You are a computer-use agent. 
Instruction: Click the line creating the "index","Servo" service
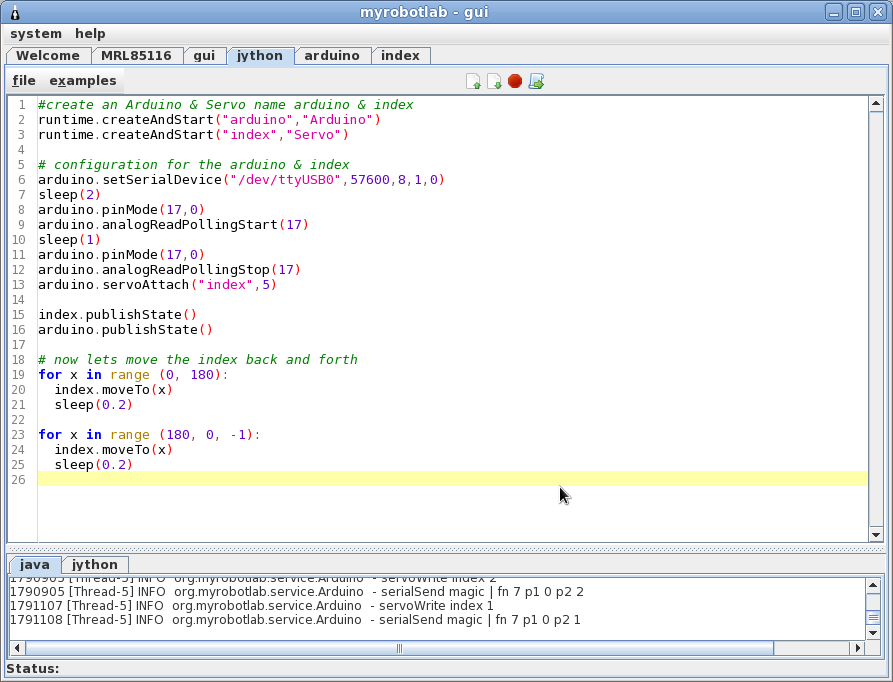pos(193,135)
